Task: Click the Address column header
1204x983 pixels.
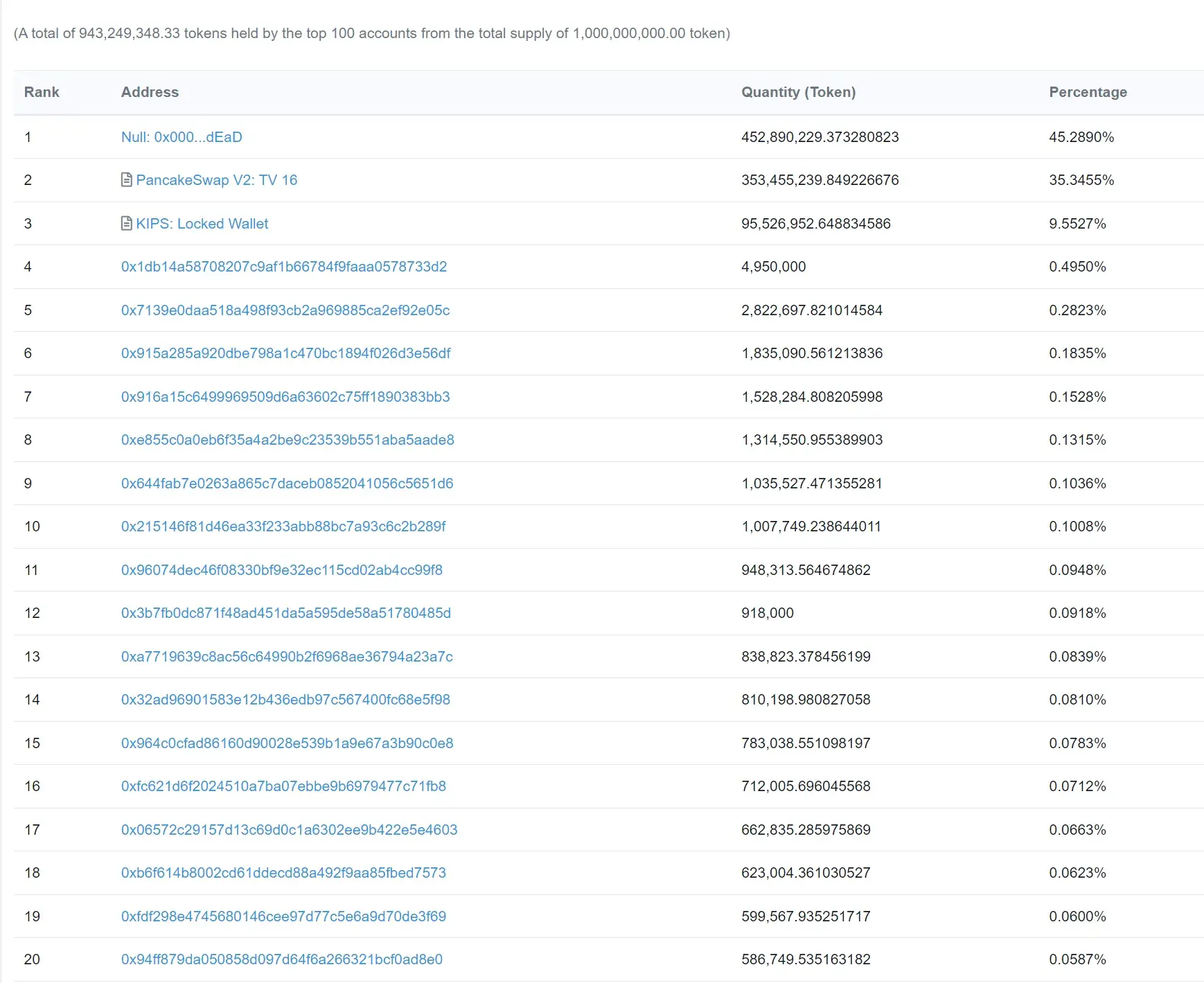Action: [x=150, y=92]
